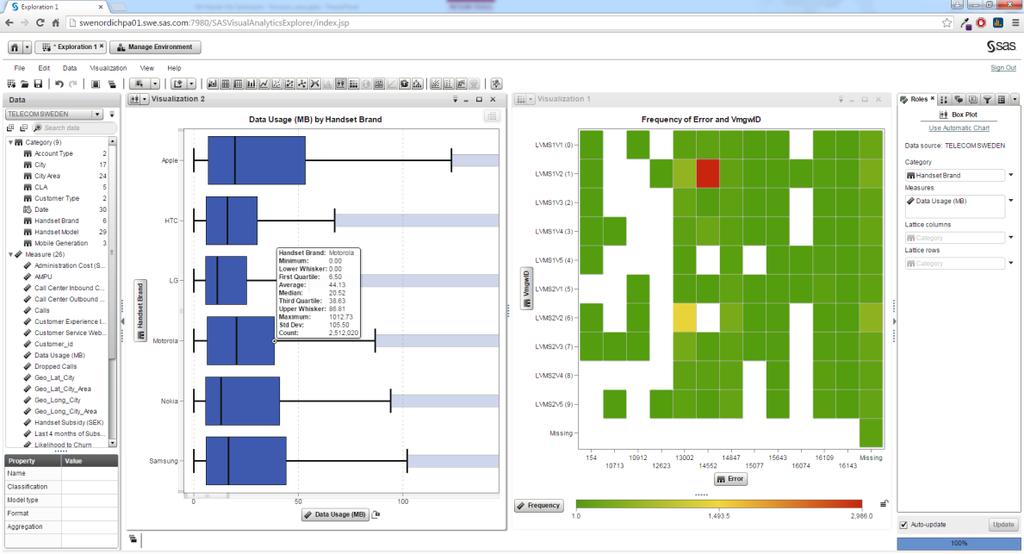Open Visualization 1 chart type dropdown
The height and width of the screenshot is (554, 1024).
point(530,99)
